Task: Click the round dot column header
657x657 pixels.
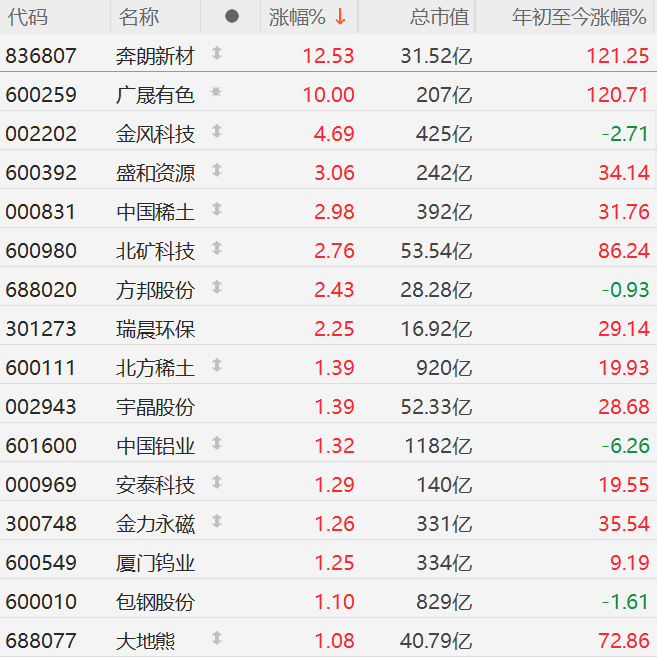Action: (x=232, y=16)
